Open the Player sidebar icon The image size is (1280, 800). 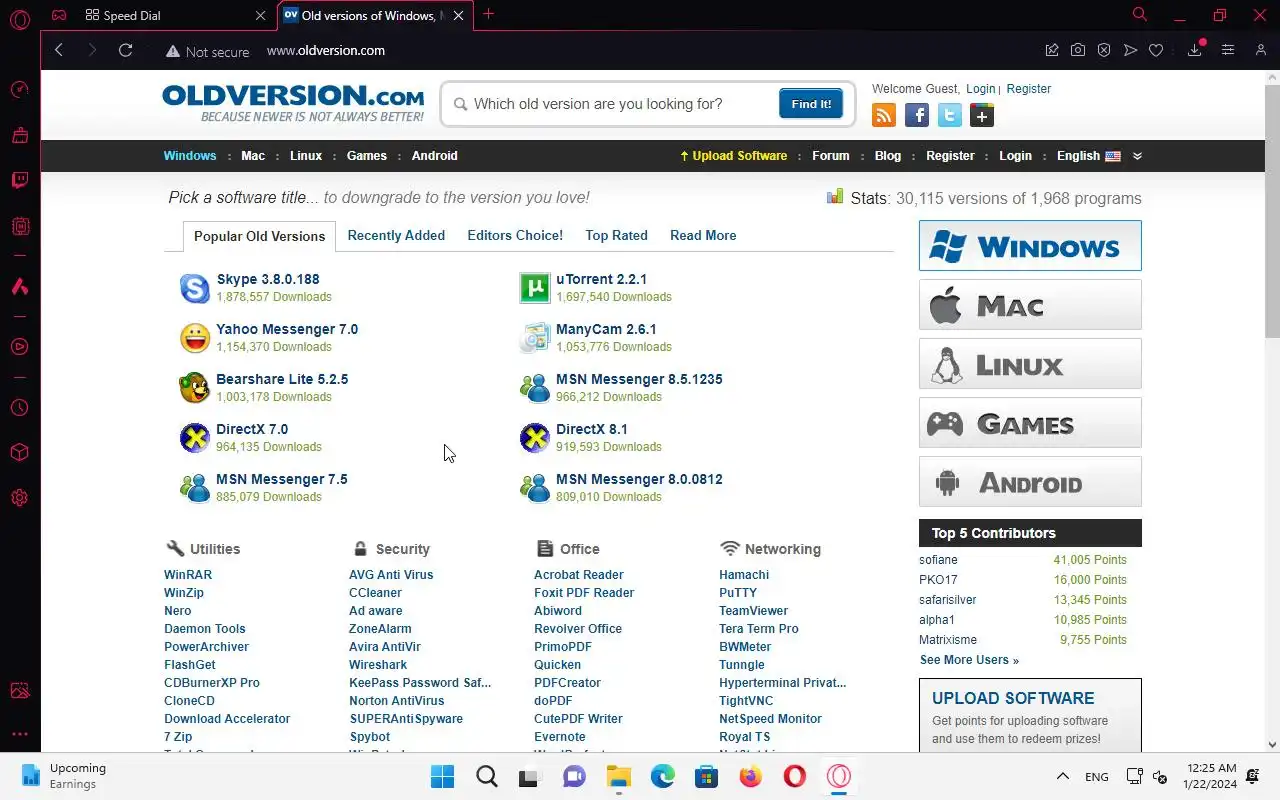point(20,347)
